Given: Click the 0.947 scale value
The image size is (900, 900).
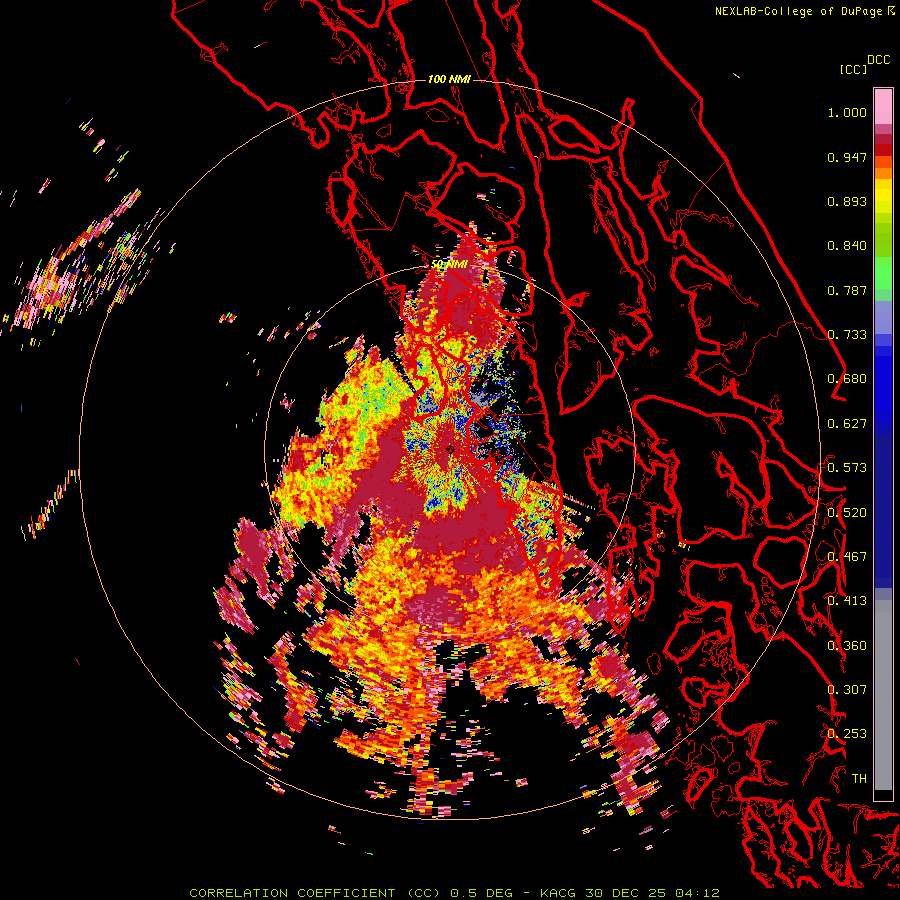Looking at the screenshot, I should coord(847,157).
